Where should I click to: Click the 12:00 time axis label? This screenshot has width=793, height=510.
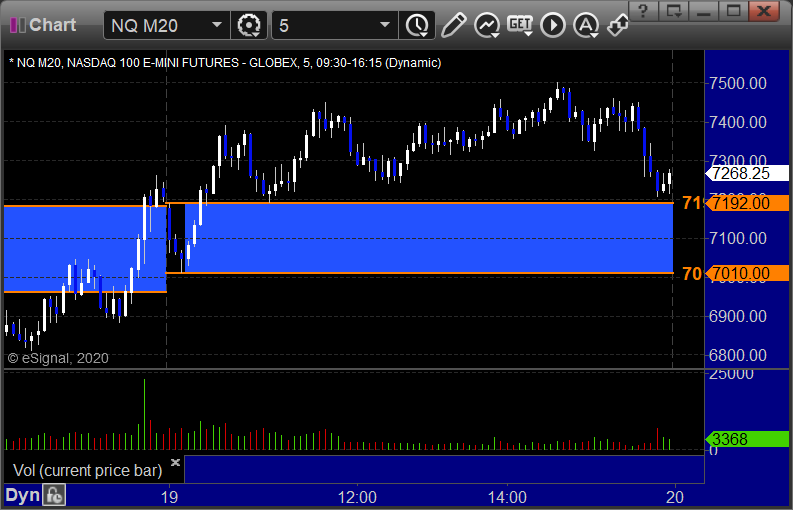point(357,497)
